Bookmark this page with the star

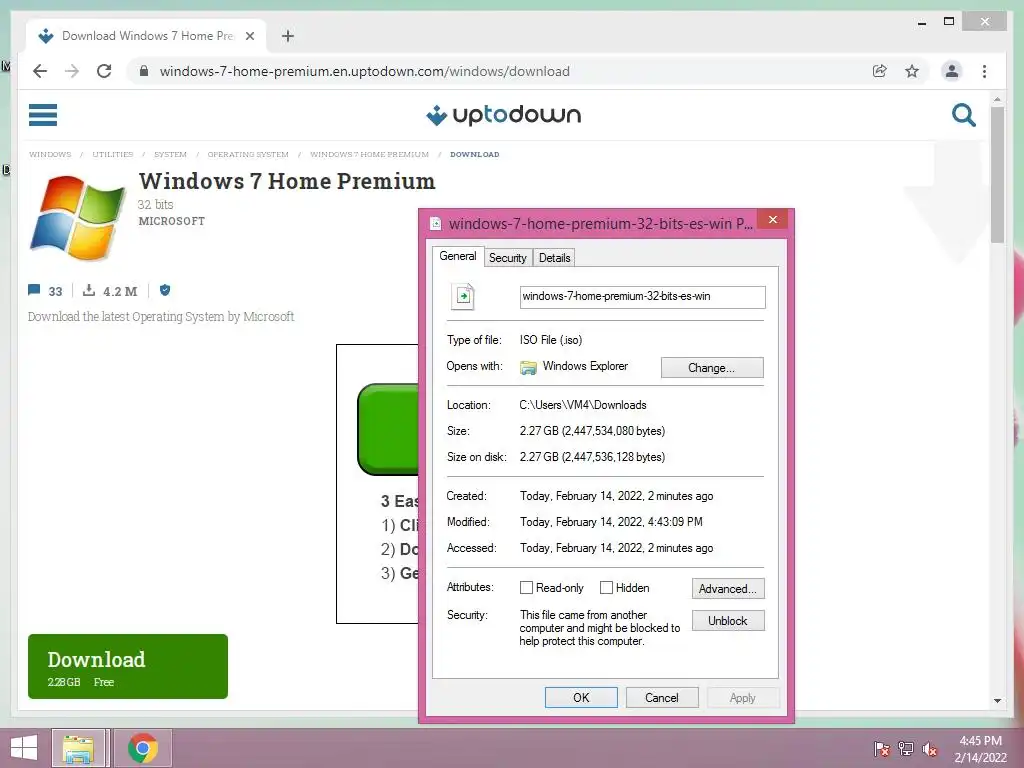point(912,71)
